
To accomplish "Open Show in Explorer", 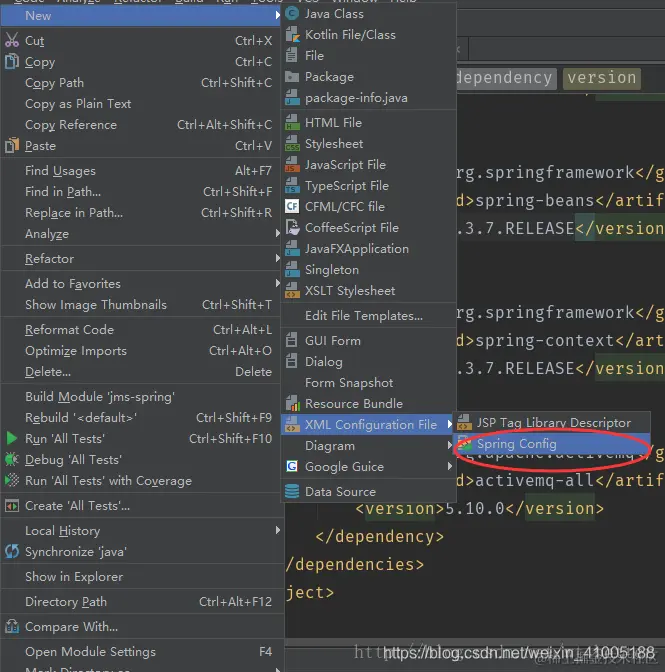I will click(141, 576).
